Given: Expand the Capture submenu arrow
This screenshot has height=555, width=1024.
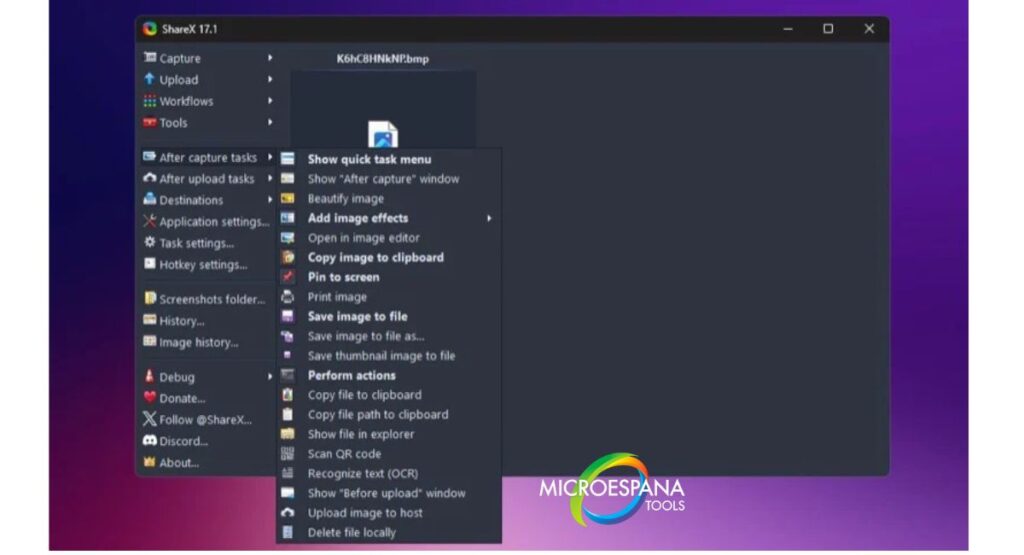Looking at the screenshot, I should coord(270,57).
